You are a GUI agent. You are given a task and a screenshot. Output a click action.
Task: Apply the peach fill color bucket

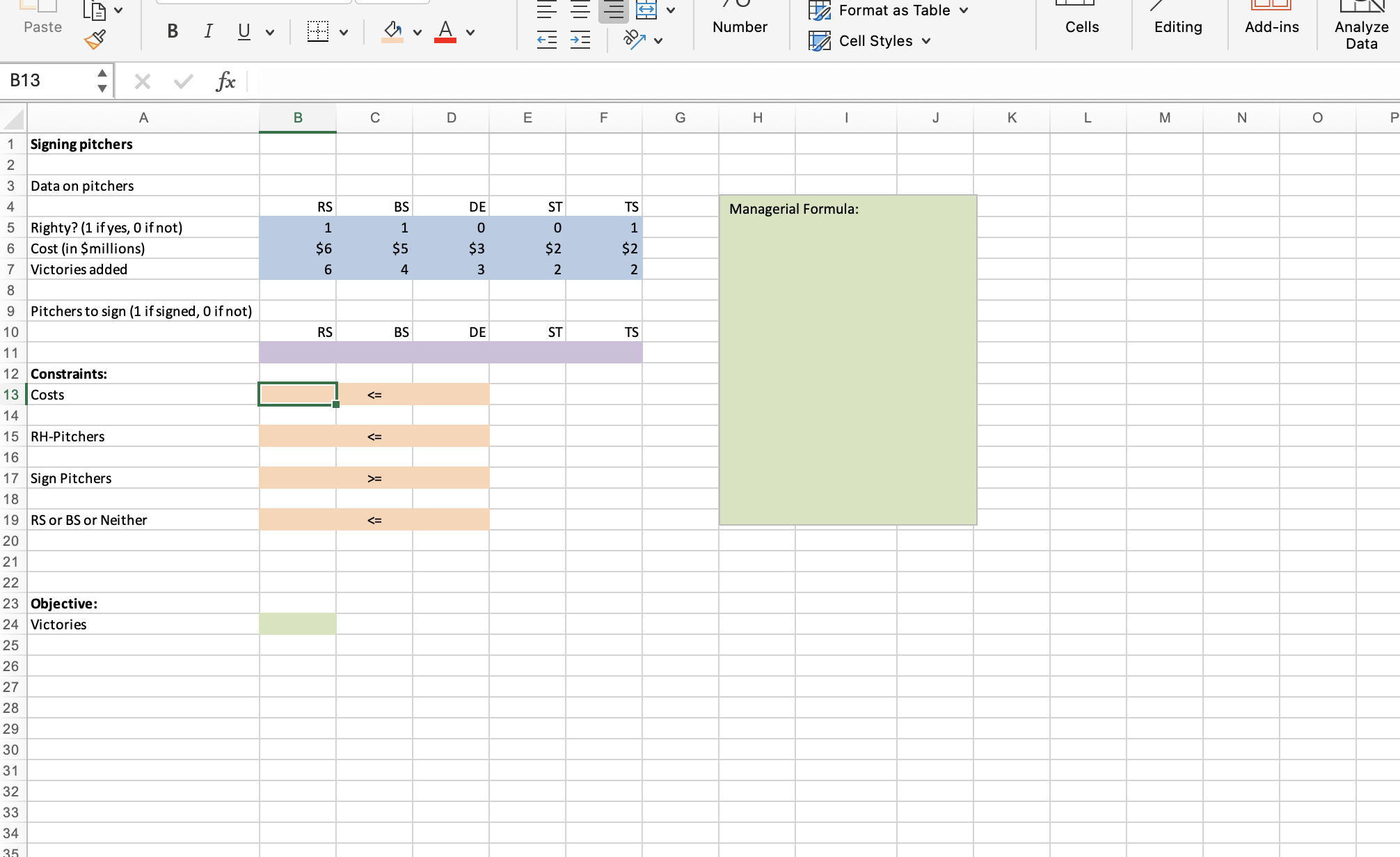point(392,31)
